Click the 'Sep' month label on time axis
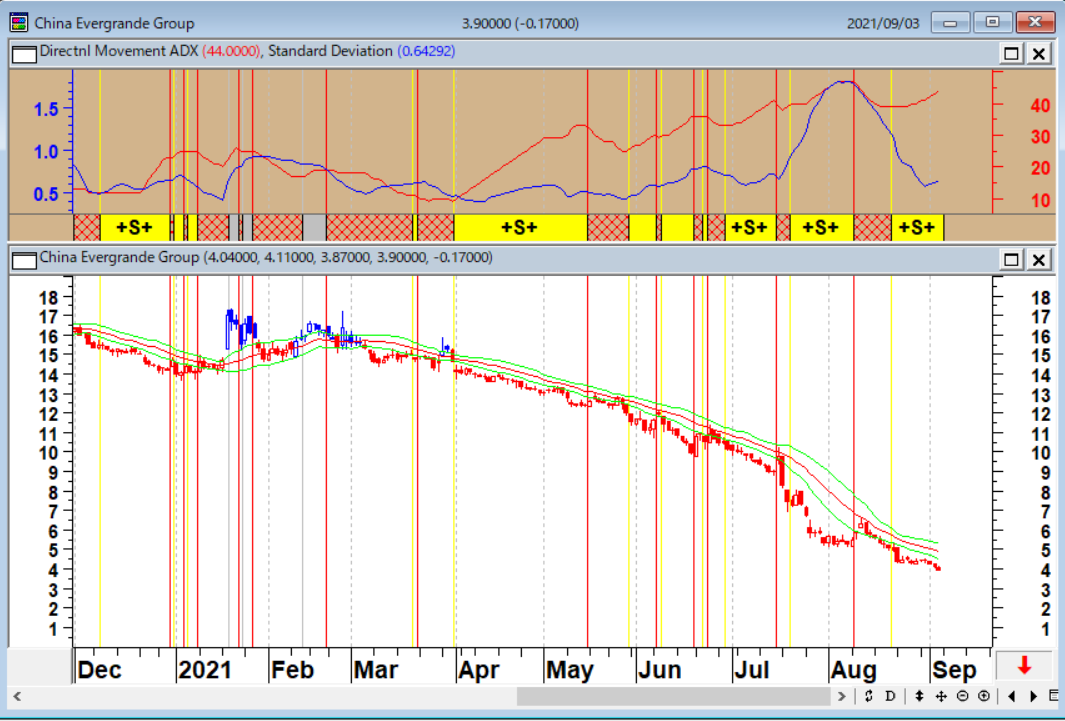The image size is (1065, 721). [954, 670]
